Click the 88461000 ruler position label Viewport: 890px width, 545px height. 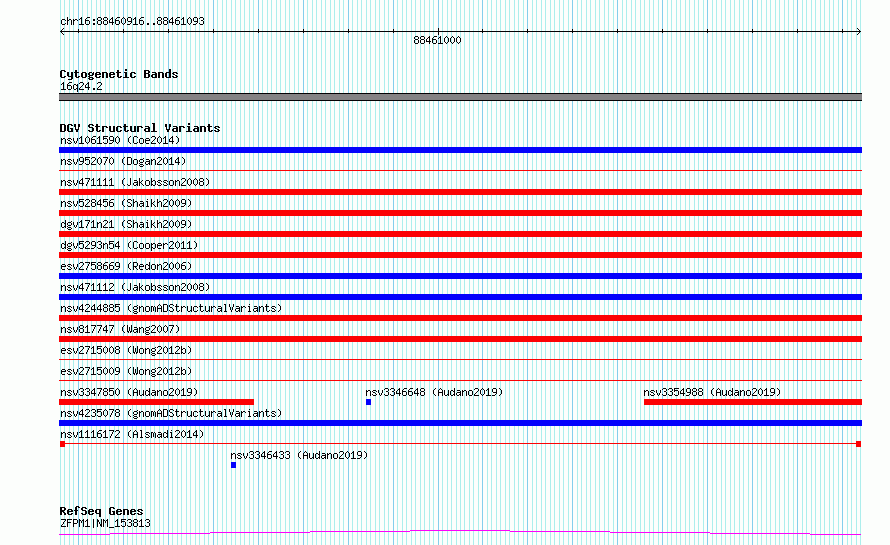point(437,40)
